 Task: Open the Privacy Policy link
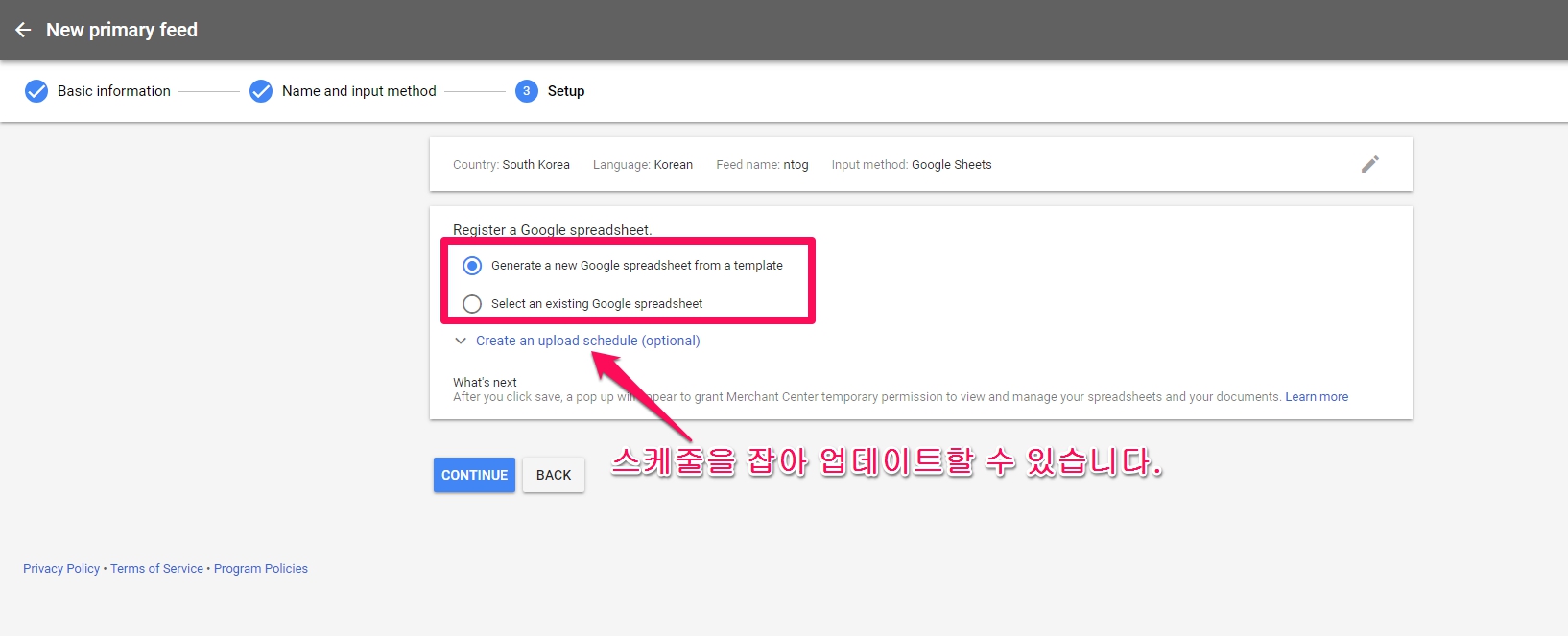(x=61, y=569)
